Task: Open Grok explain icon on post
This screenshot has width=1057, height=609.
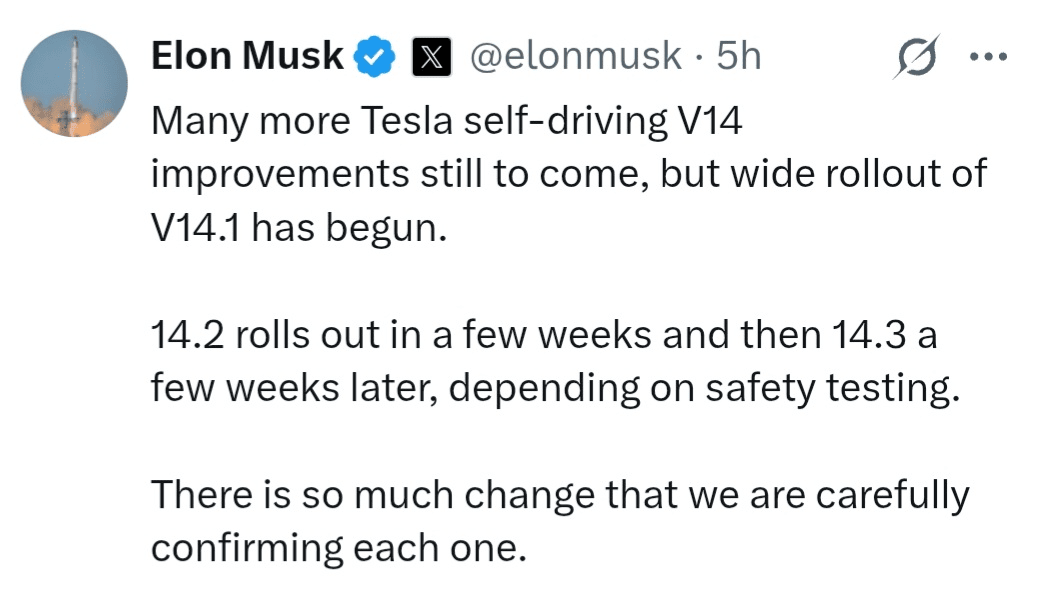Action: 919,56
